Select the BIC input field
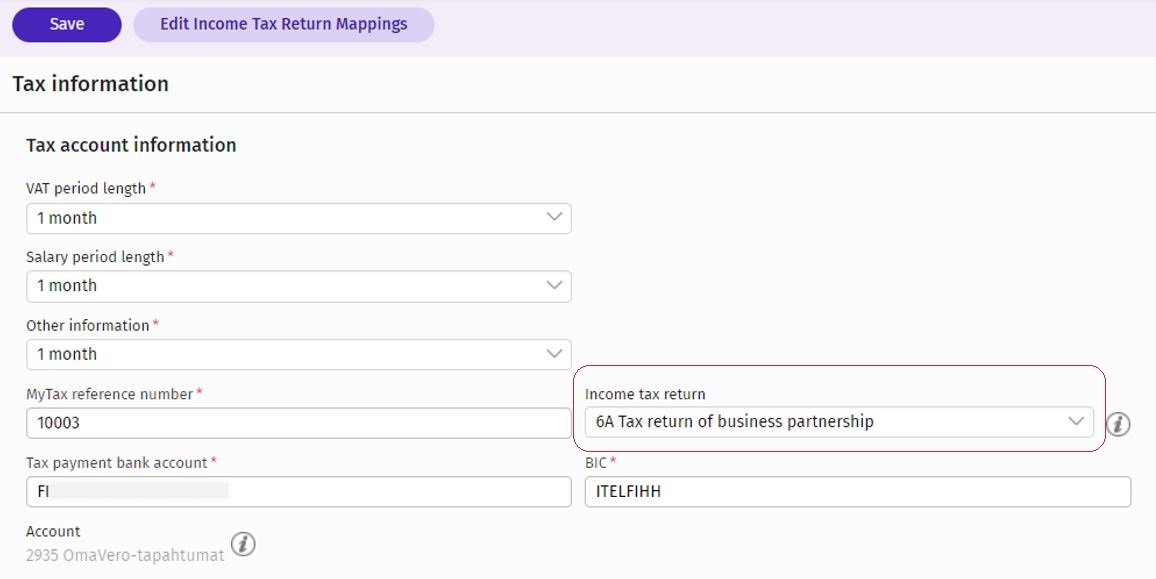 pyautogui.click(x=857, y=491)
